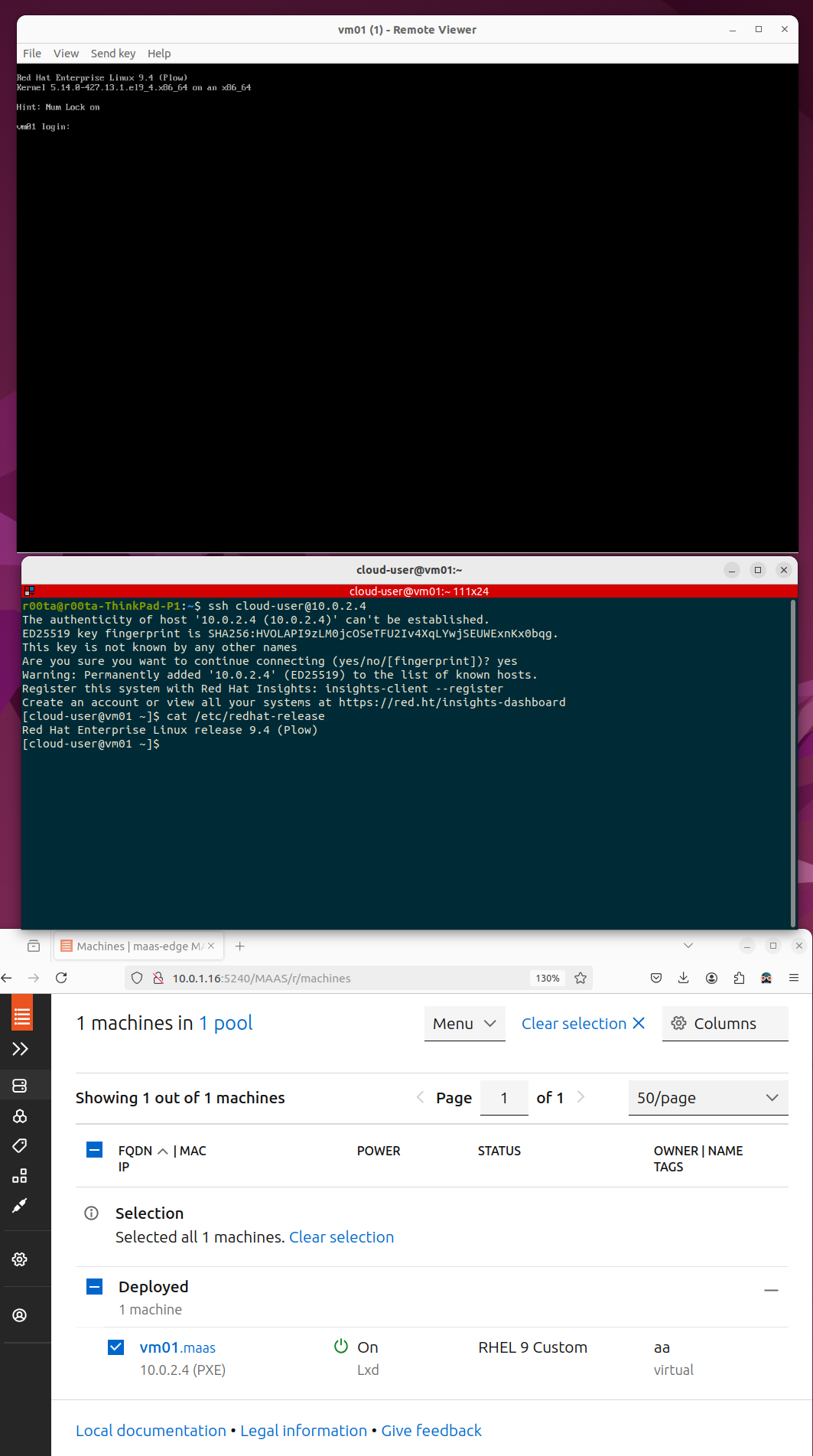Open Send key menu in Remote Viewer
The width and height of the screenshot is (813, 1456).
click(112, 54)
